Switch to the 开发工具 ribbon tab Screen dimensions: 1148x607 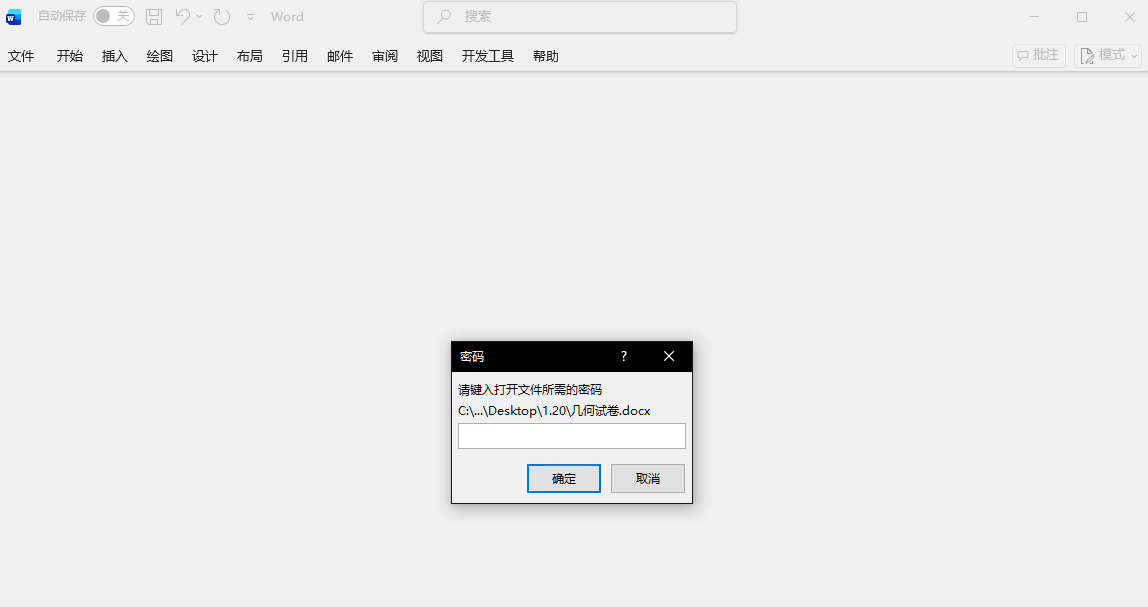(487, 56)
